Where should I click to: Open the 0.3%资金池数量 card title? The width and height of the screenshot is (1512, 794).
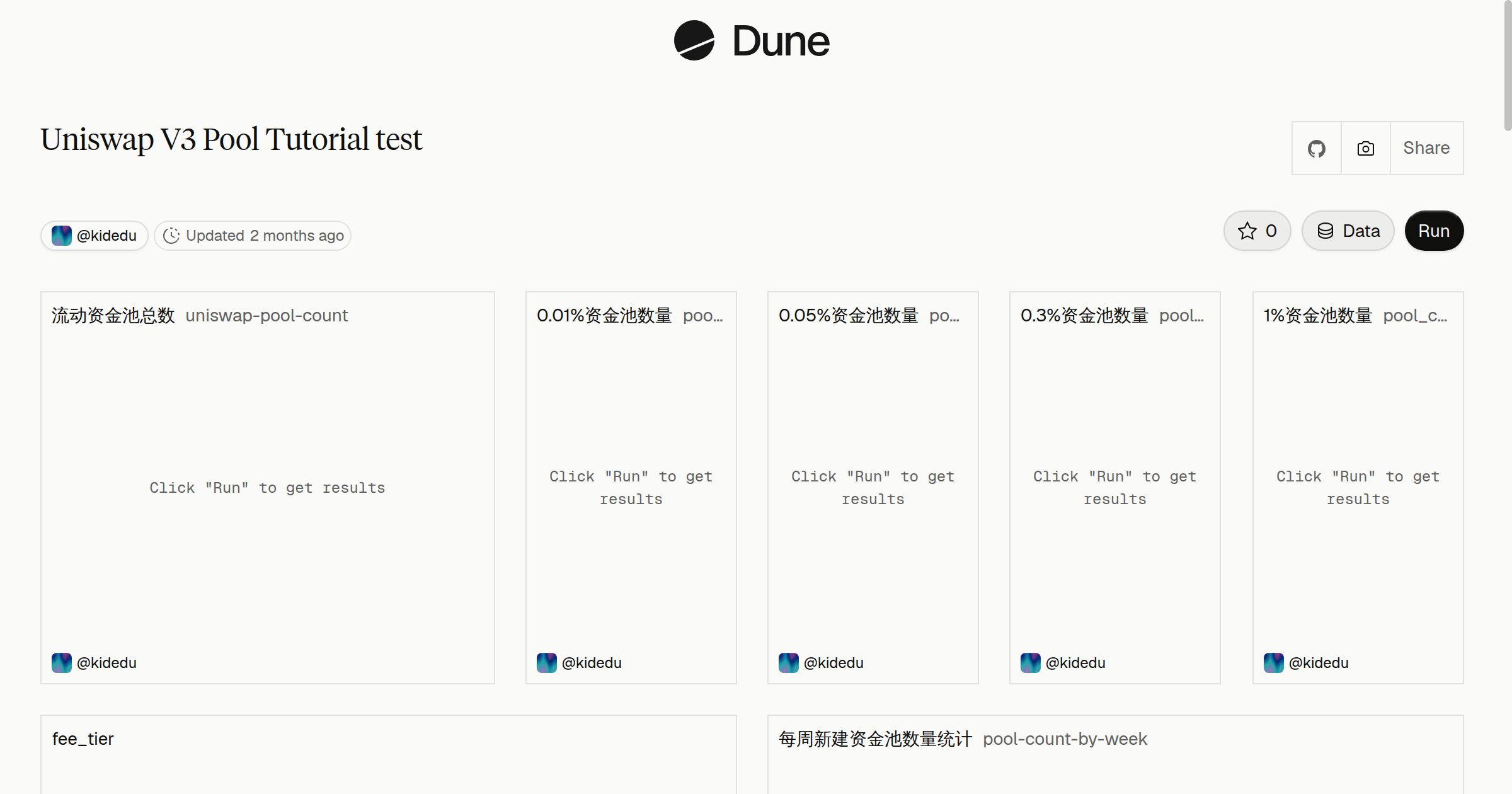coord(1084,315)
